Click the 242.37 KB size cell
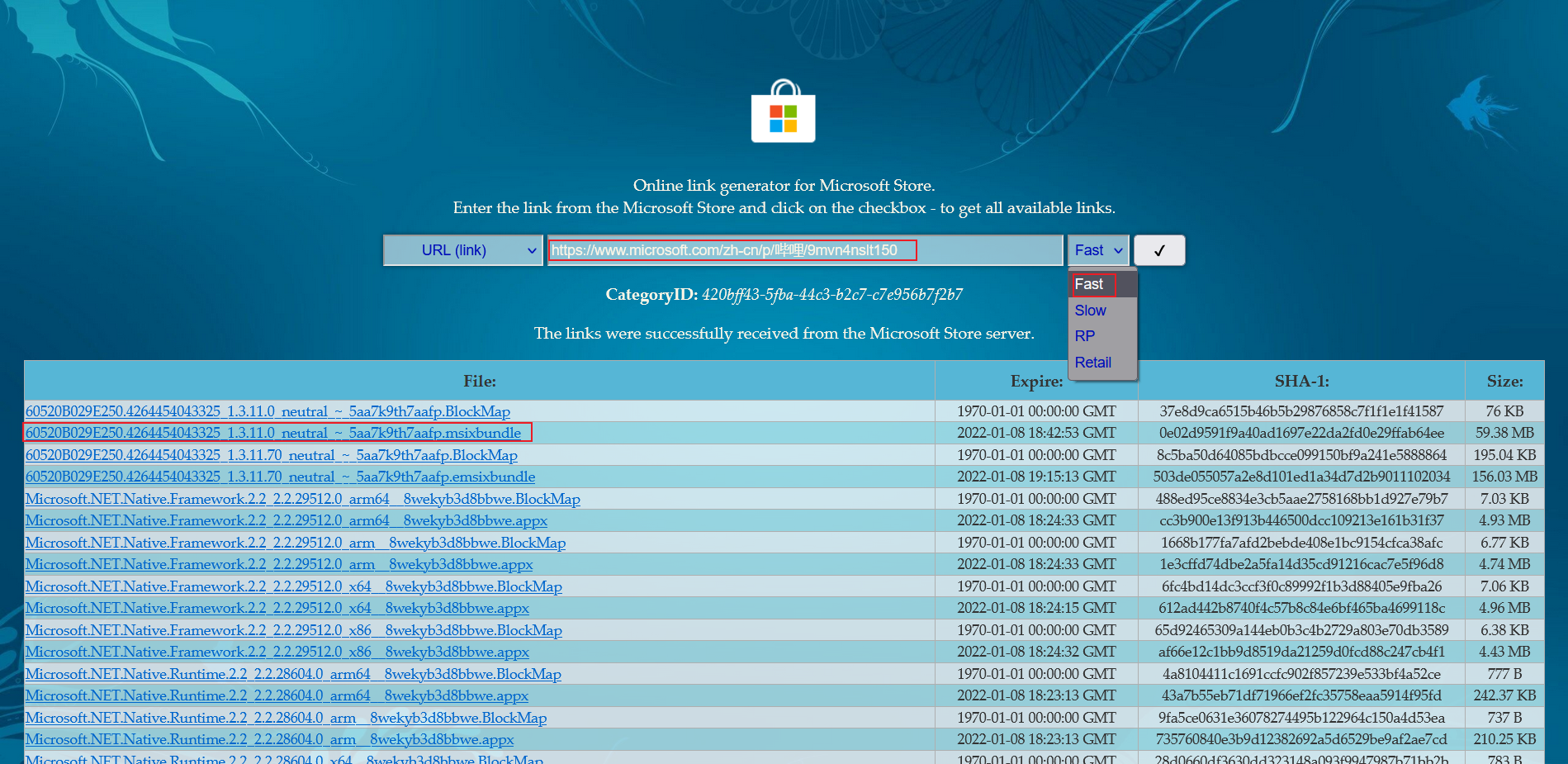 coord(1504,695)
